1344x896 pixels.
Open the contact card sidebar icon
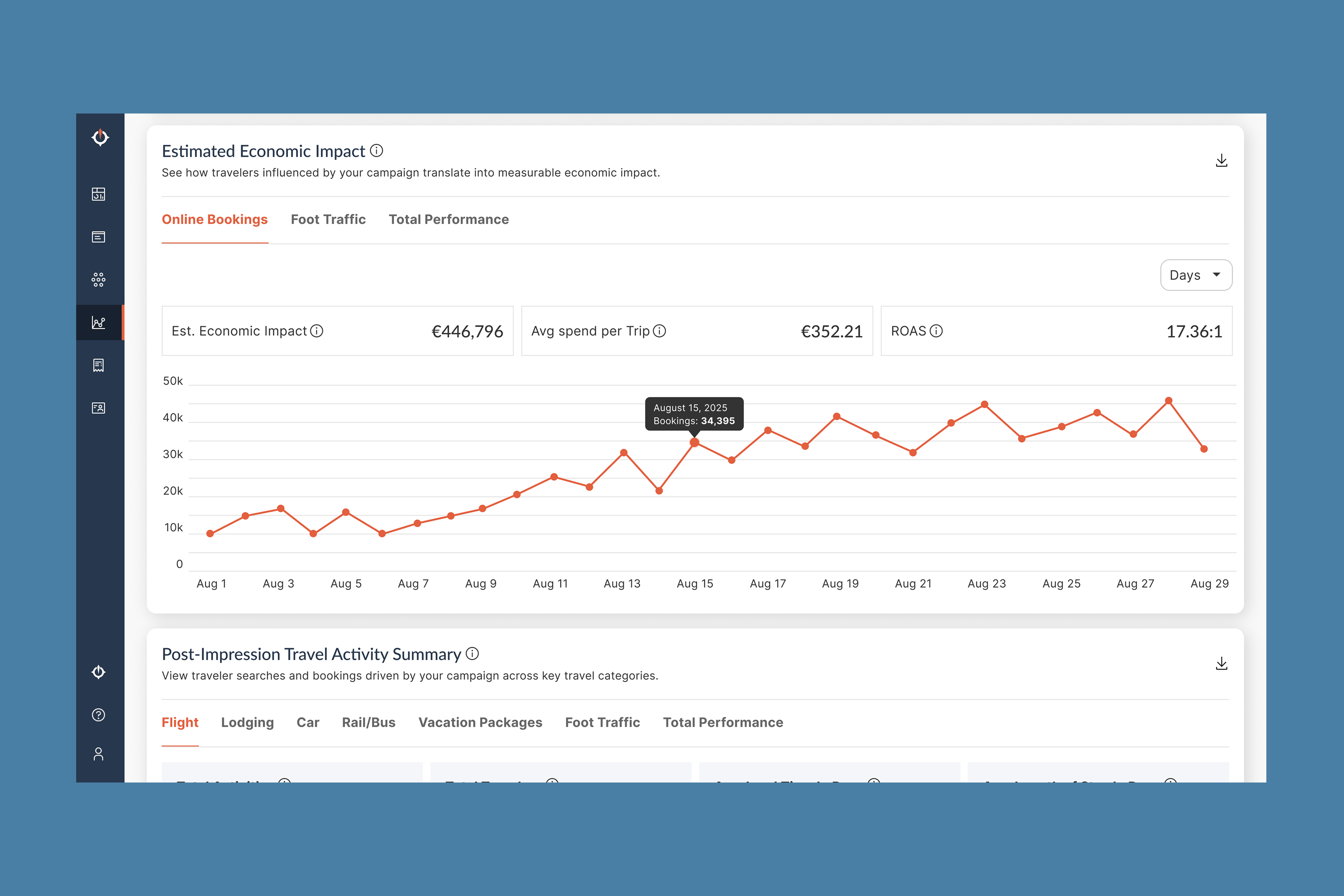98,408
